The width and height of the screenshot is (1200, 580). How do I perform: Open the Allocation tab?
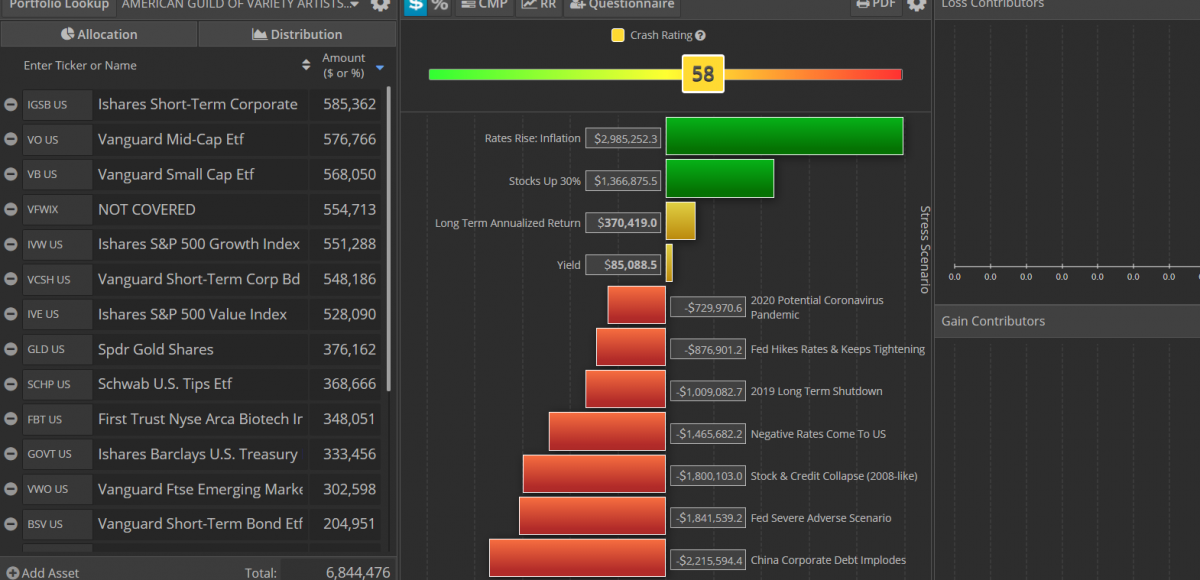pos(99,34)
